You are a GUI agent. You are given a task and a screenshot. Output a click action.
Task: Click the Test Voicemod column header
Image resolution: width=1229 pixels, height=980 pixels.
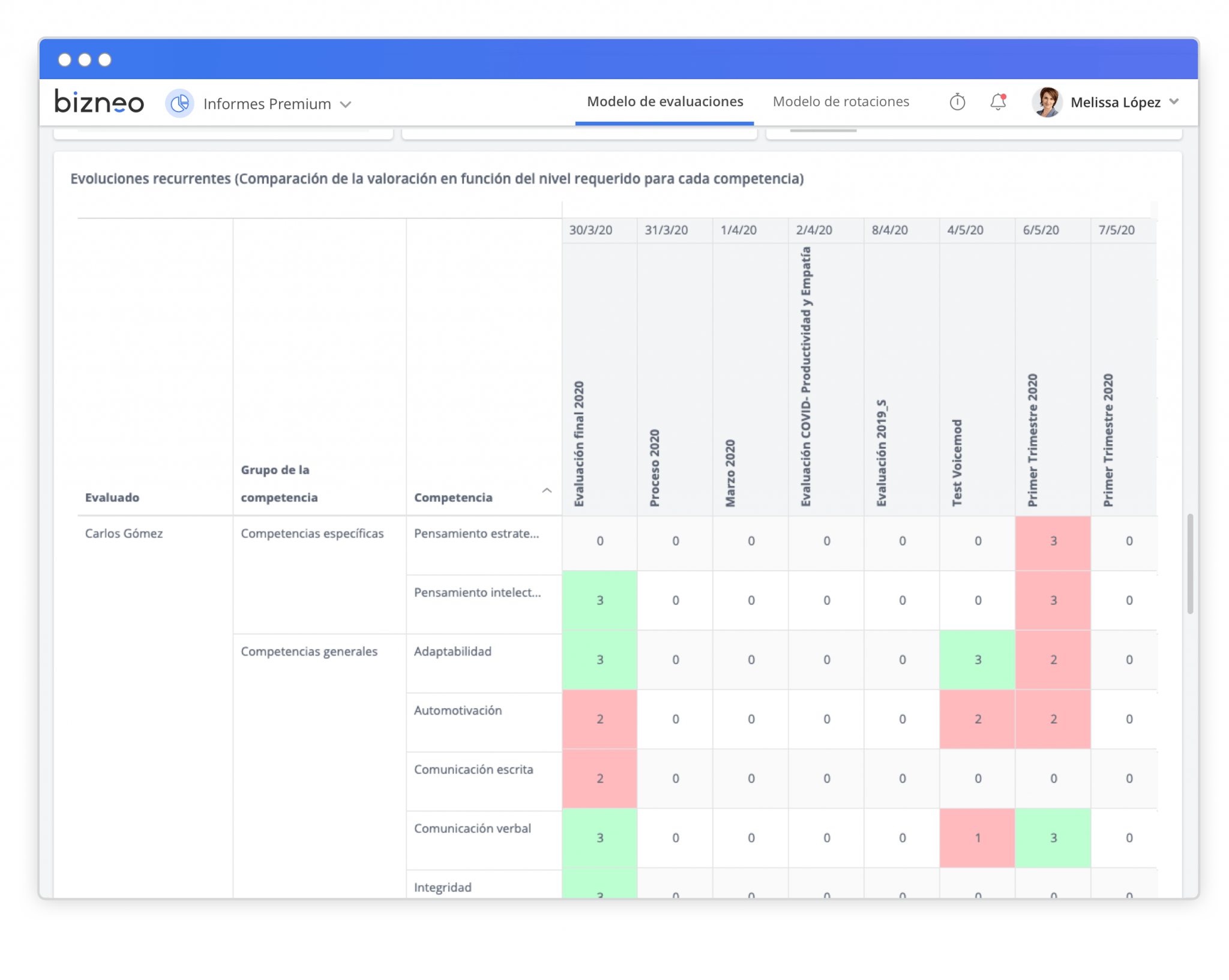pos(957,462)
